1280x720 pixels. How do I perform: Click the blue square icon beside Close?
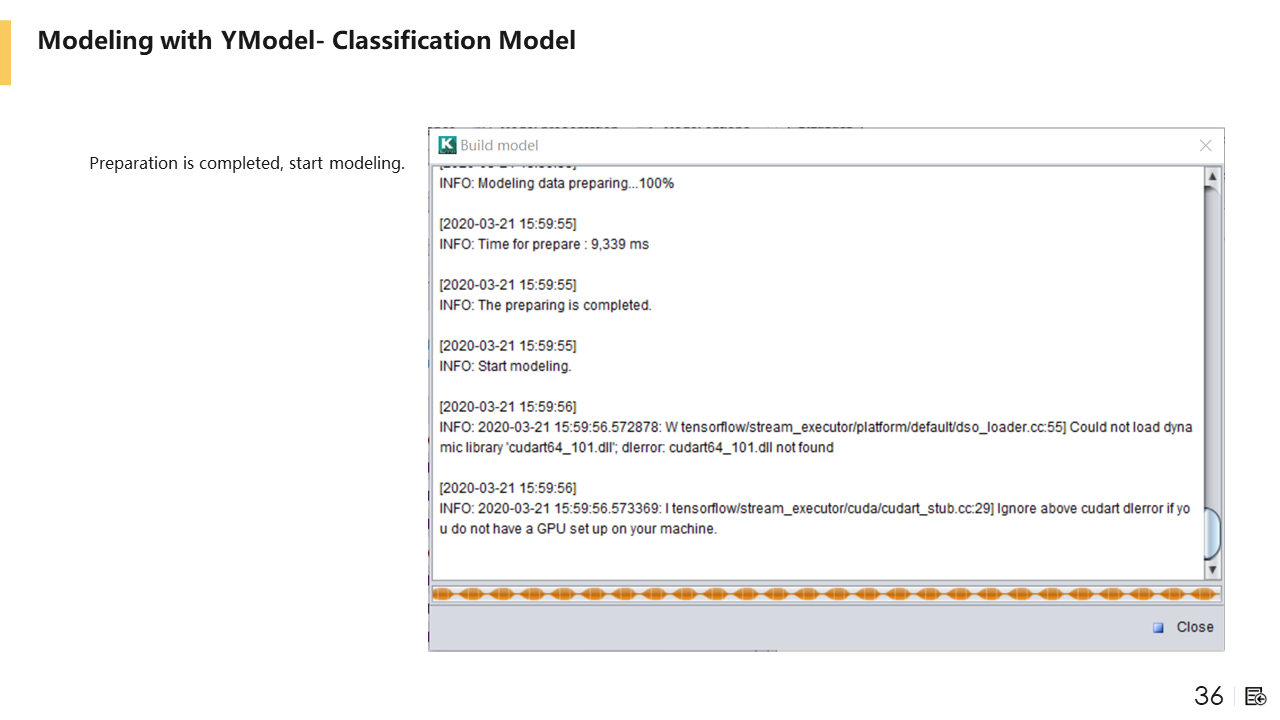[x=1158, y=628]
